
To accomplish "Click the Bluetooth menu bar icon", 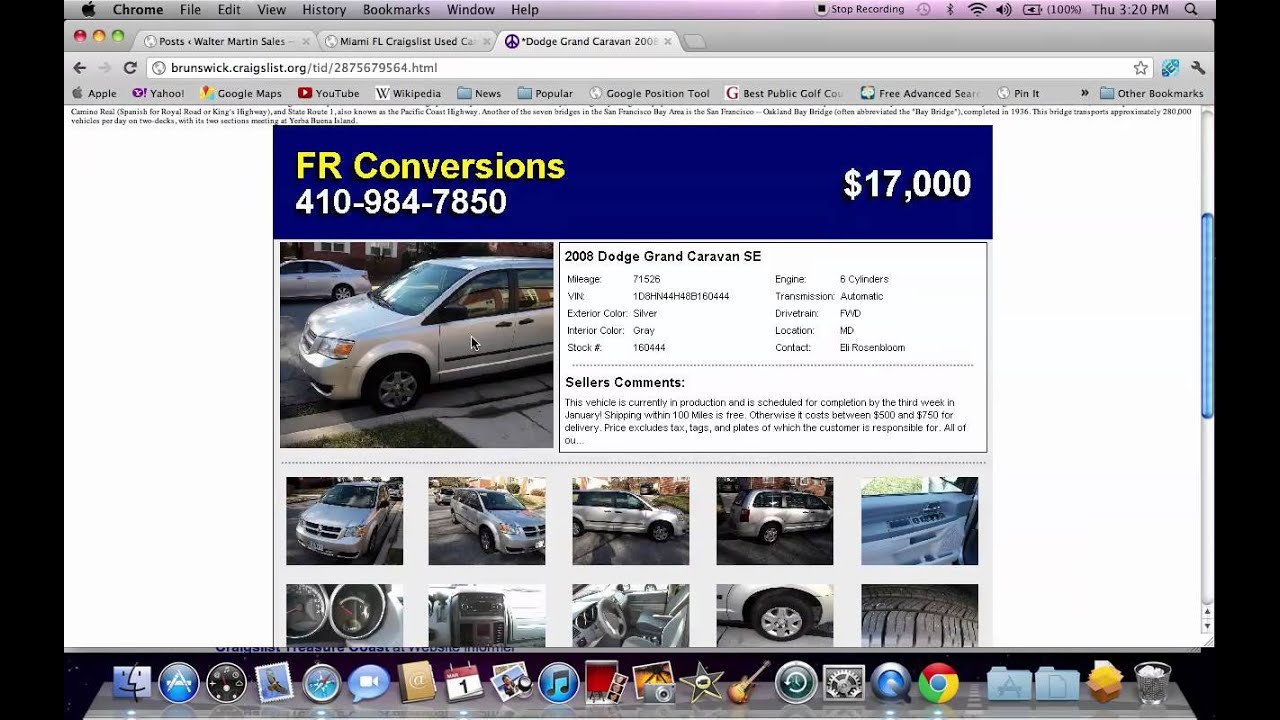I will click(x=951, y=10).
